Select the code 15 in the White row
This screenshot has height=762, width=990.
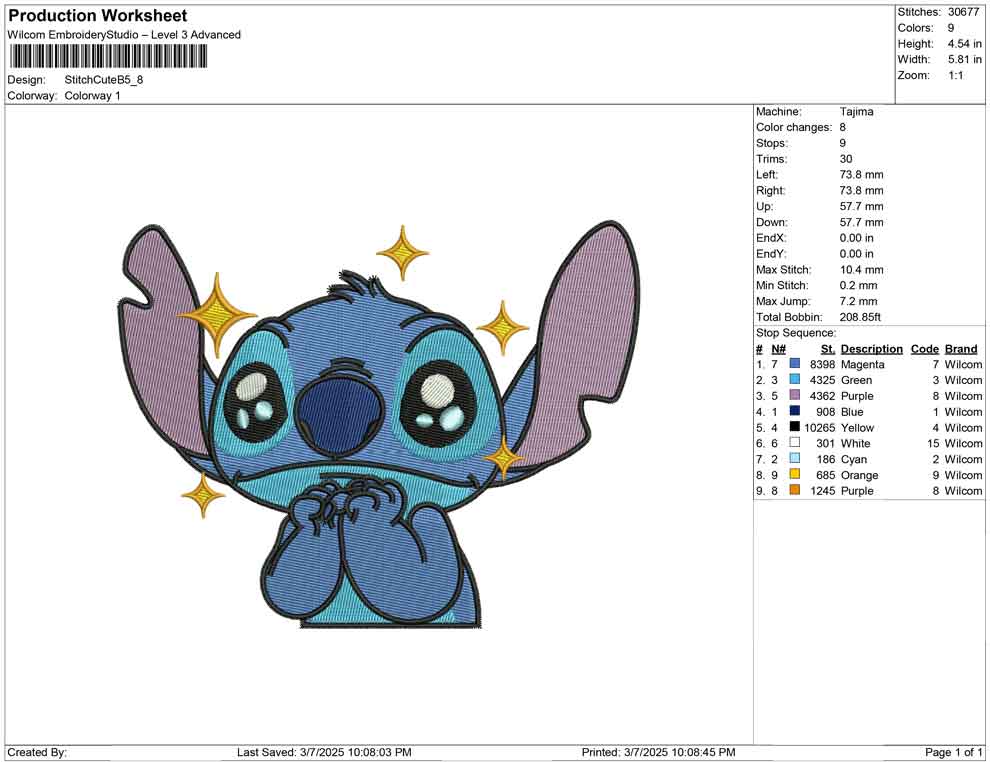[x=933, y=443]
